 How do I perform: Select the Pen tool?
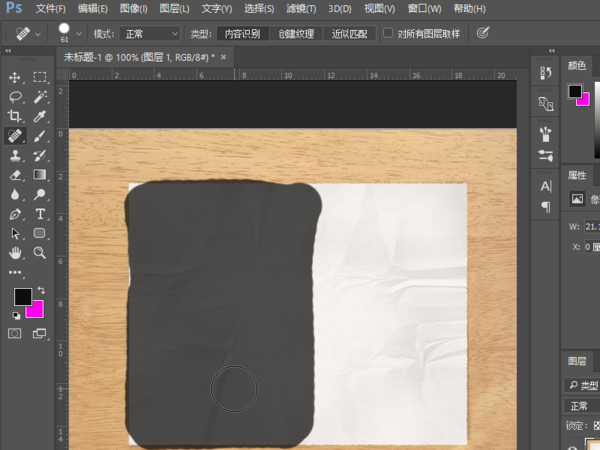[15, 214]
